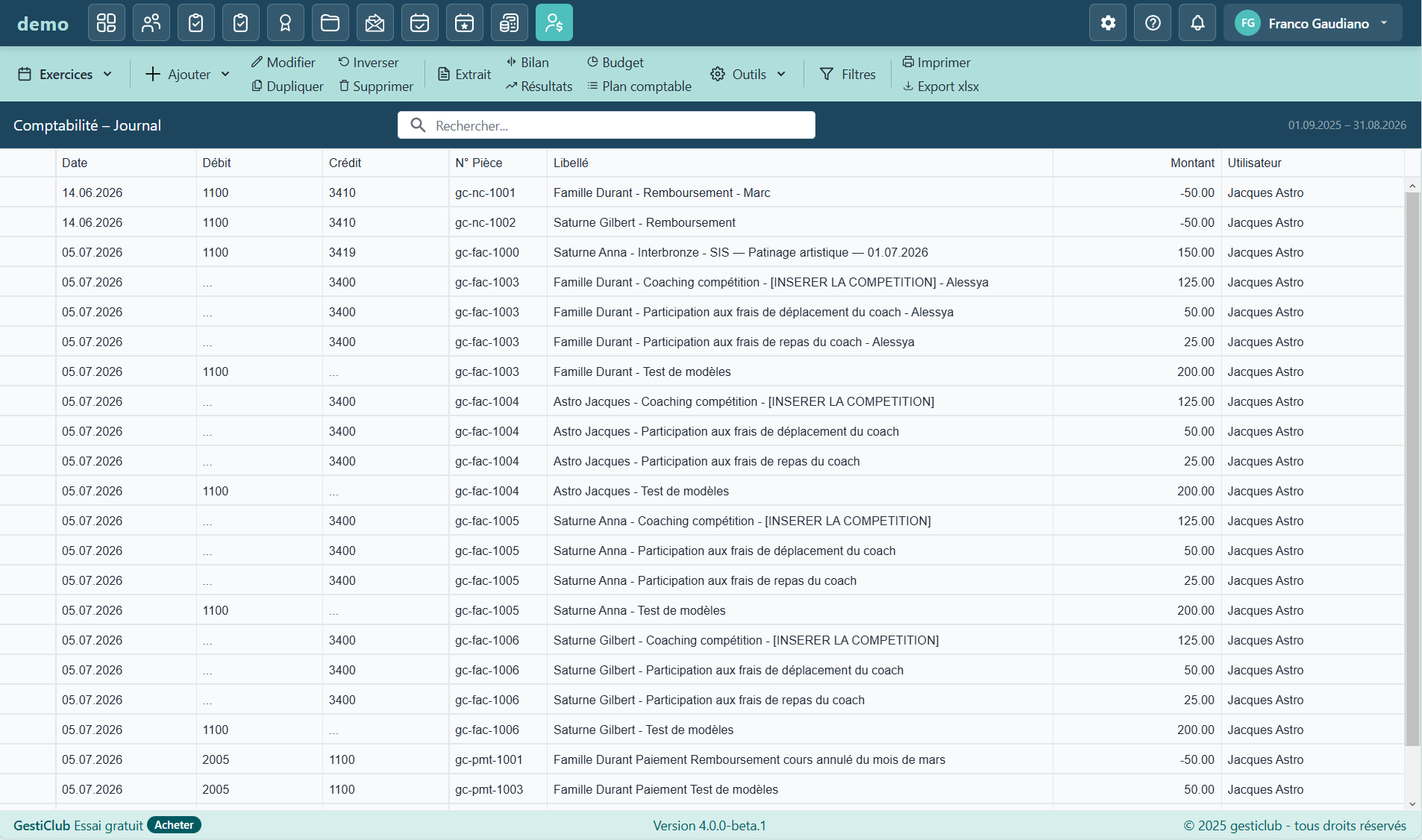Select Saturne Anna frais de repas row

click(x=701, y=580)
